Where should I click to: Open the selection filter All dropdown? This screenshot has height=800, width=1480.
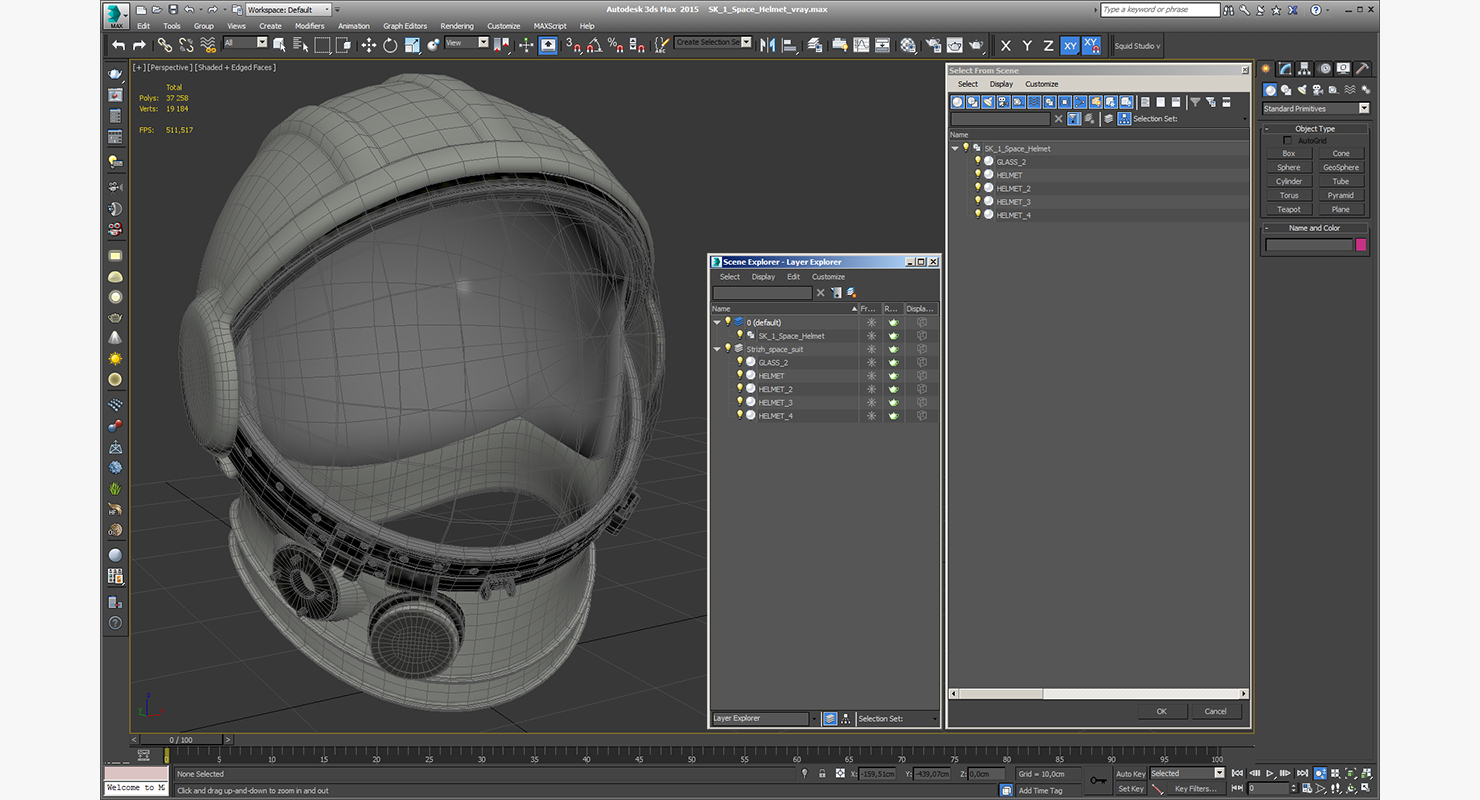(x=246, y=43)
